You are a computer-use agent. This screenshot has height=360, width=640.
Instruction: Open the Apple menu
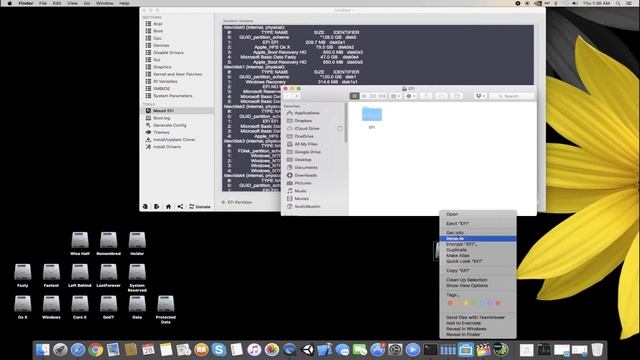pos(9,3)
